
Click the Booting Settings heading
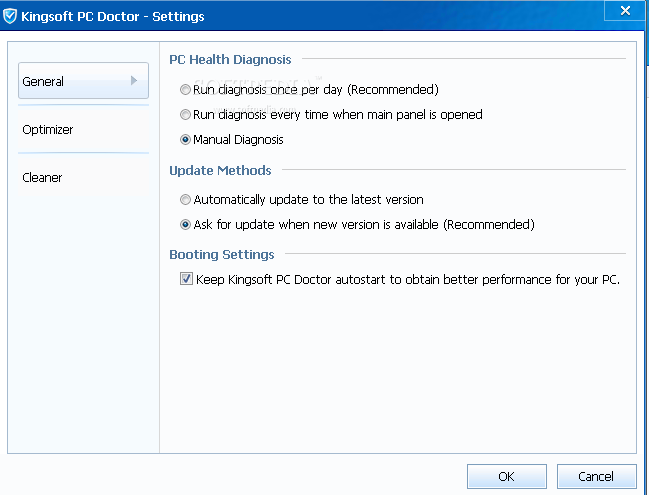pos(222,255)
